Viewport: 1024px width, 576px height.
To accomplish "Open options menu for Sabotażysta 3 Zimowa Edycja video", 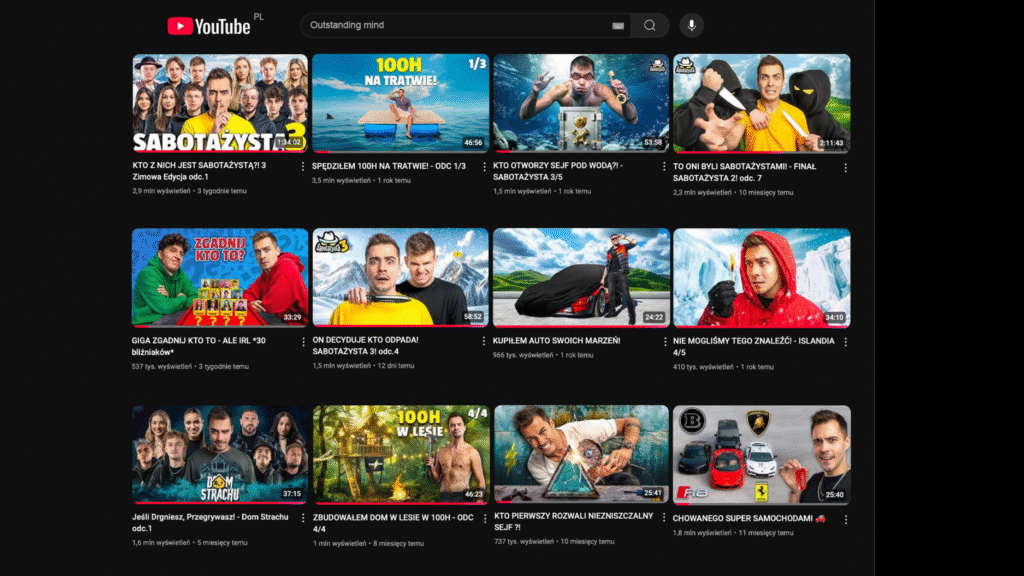I will 303,167.
